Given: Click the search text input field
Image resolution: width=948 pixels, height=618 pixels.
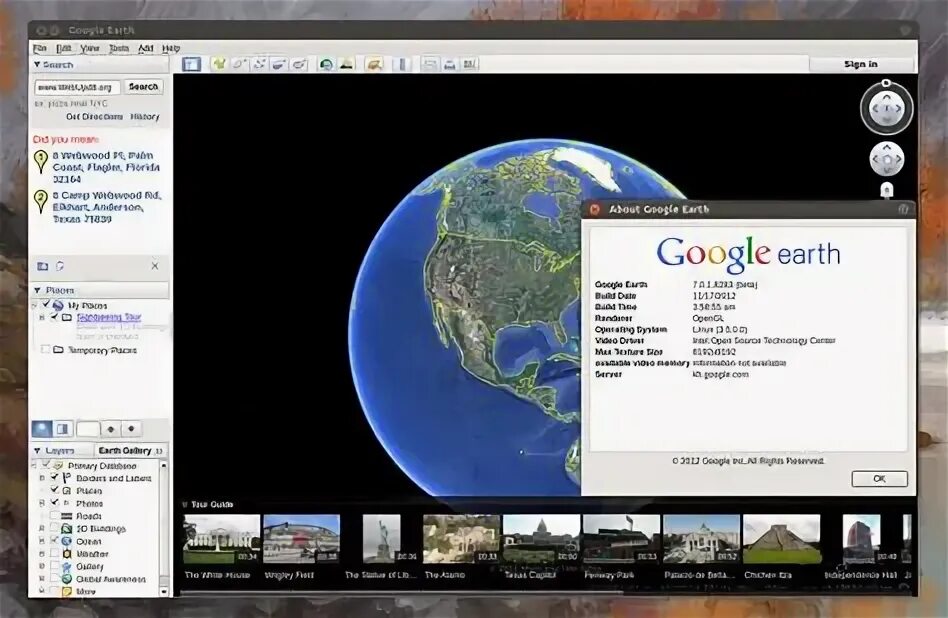Looking at the screenshot, I should click(77, 87).
